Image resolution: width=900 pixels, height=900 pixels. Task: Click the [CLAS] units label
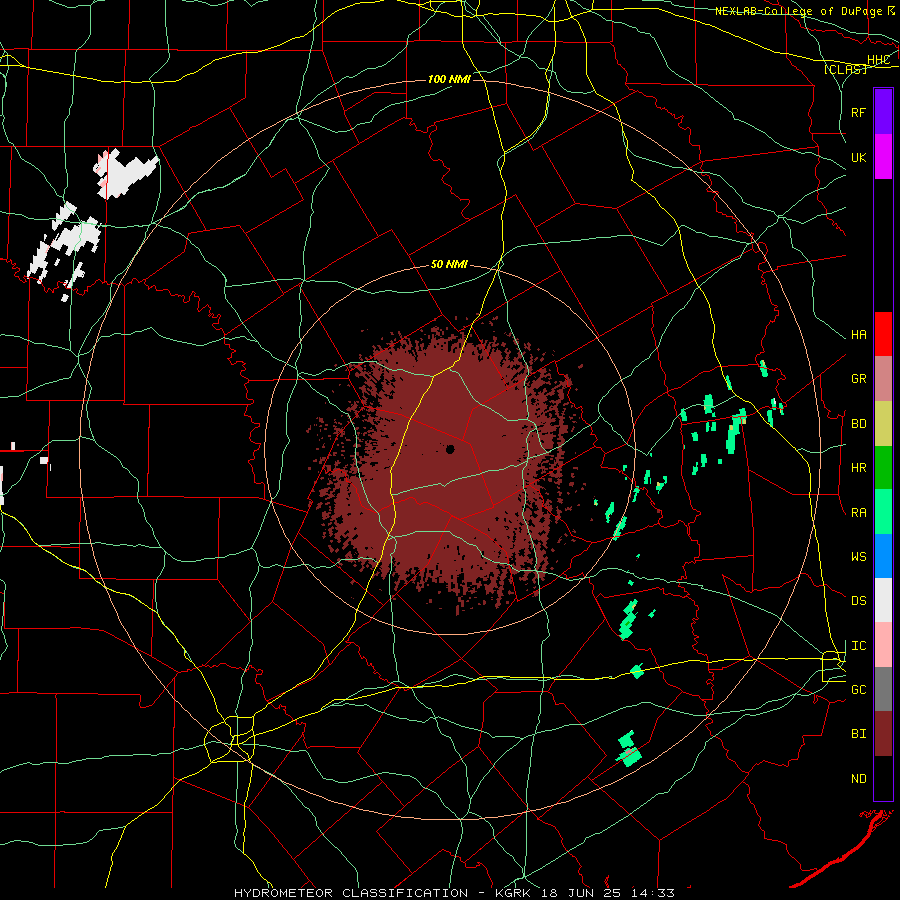tap(845, 69)
